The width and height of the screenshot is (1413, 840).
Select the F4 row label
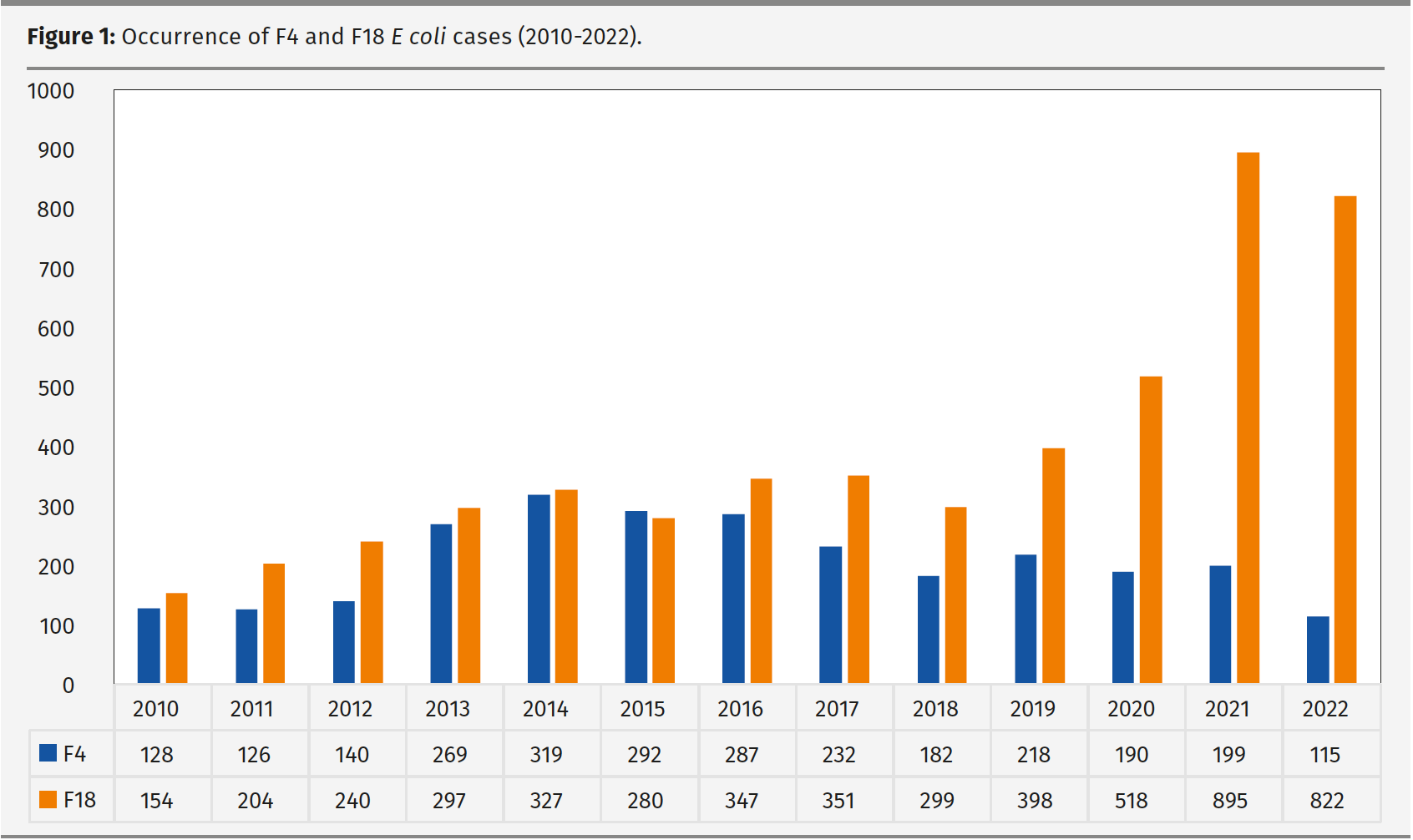(77, 754)
